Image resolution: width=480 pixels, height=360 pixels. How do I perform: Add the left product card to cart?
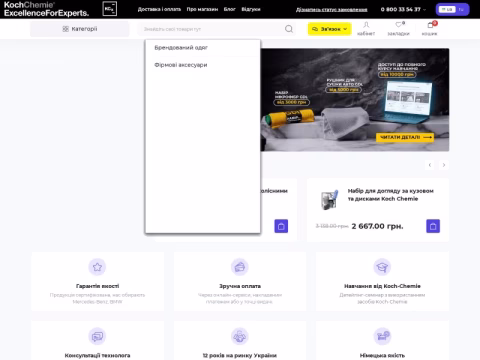281,226
